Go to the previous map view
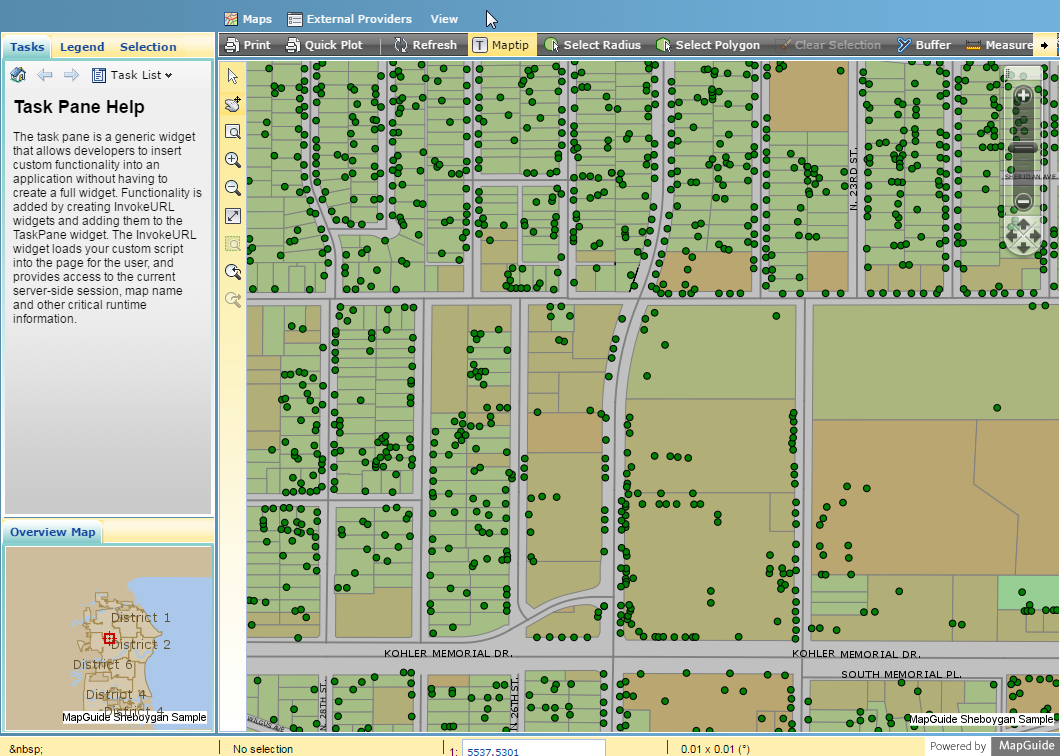This screenshot has height=756, width=1060. 233,272
